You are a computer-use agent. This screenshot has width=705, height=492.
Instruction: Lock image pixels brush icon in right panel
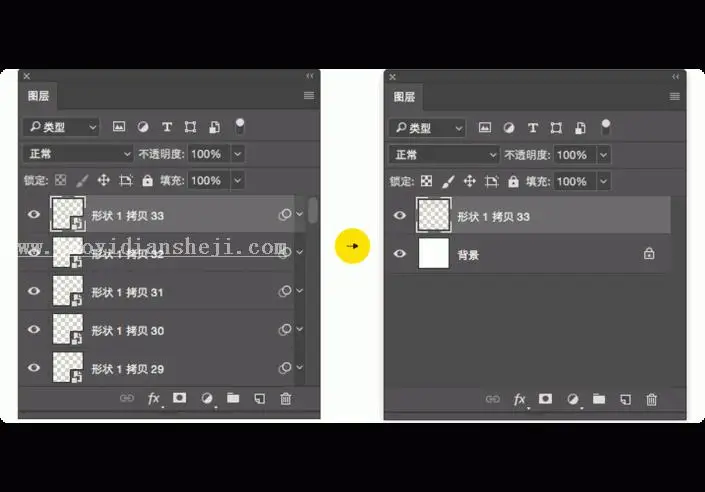tap(448, 182)
